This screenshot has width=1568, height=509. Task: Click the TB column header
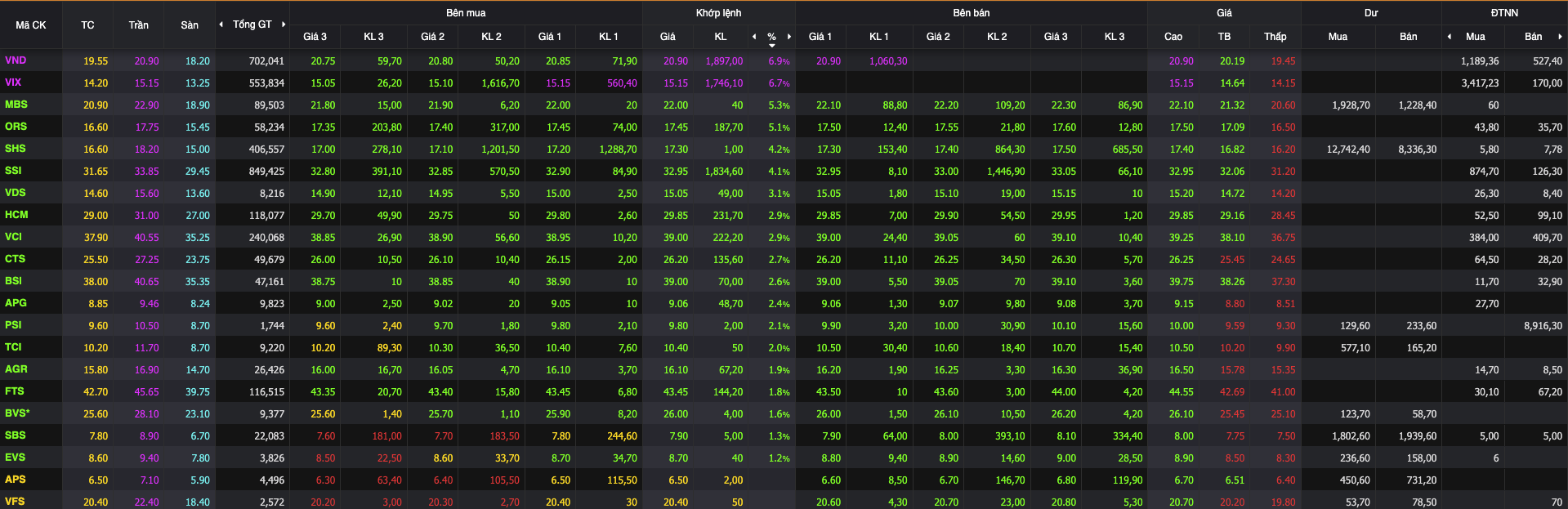coord(1224,37)
